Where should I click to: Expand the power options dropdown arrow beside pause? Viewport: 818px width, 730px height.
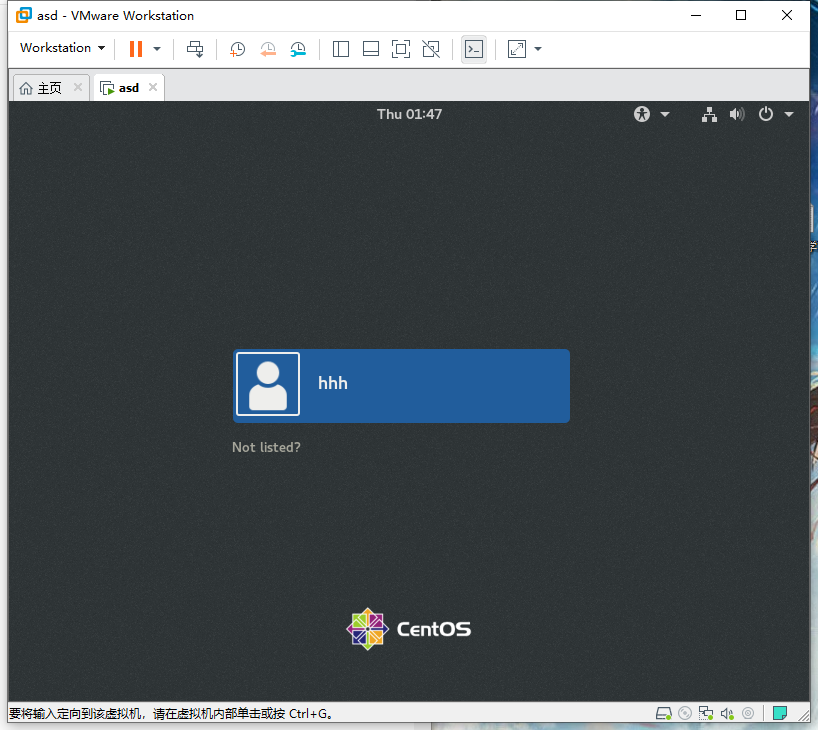[x=157, y=49]
